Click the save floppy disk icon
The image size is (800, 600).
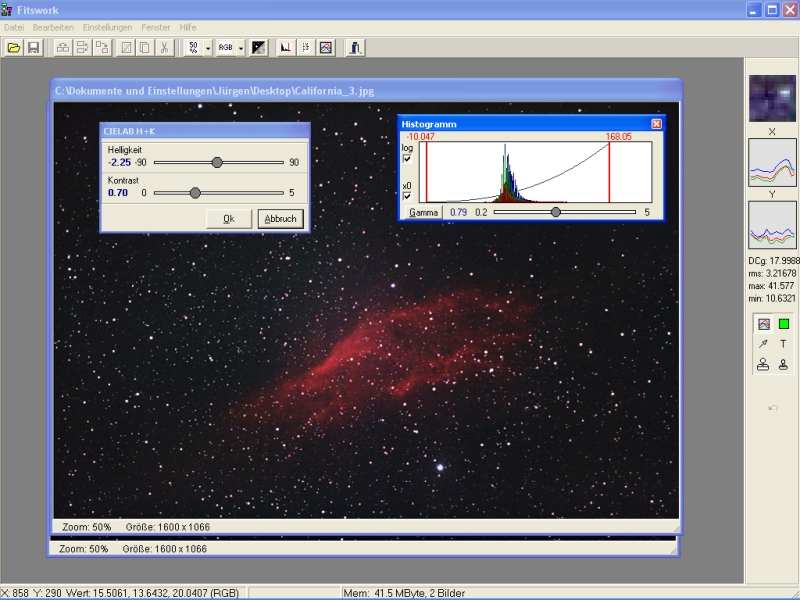pyautogui.click(x=33, y=47)
